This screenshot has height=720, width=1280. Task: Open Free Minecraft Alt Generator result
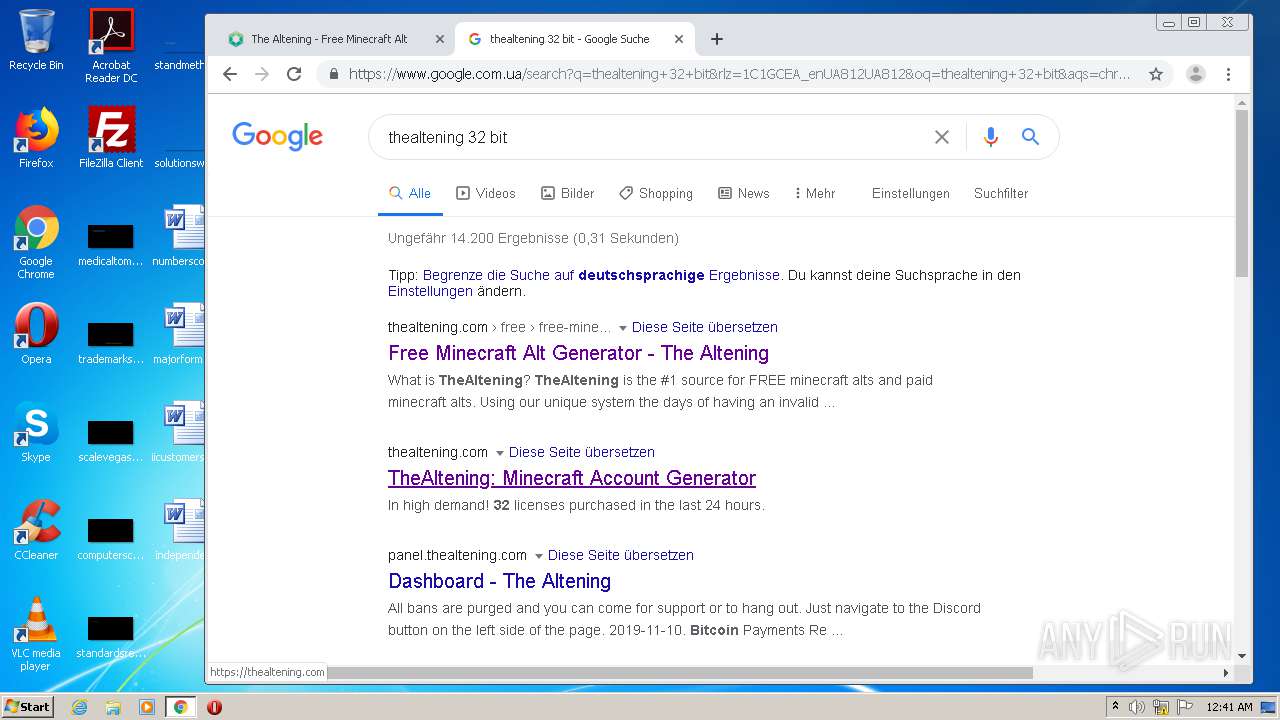coord(578,353)
